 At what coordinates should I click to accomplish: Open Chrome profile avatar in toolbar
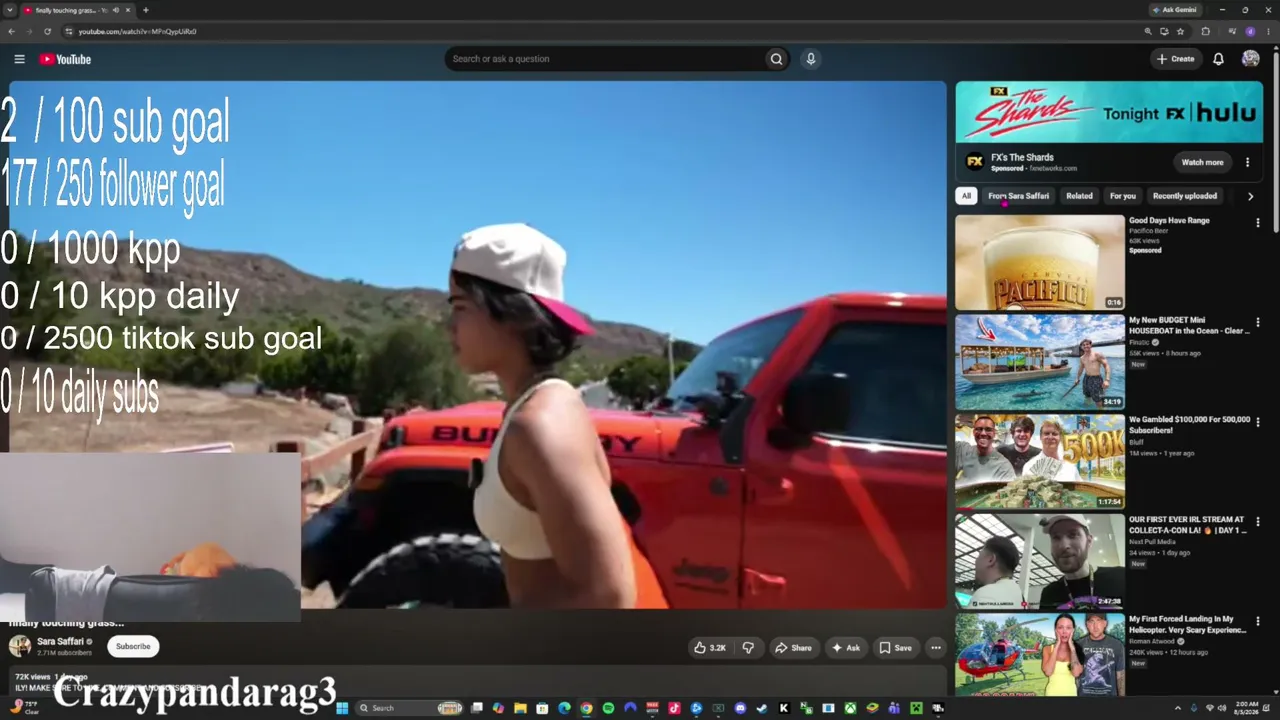tap(1250, 31)
